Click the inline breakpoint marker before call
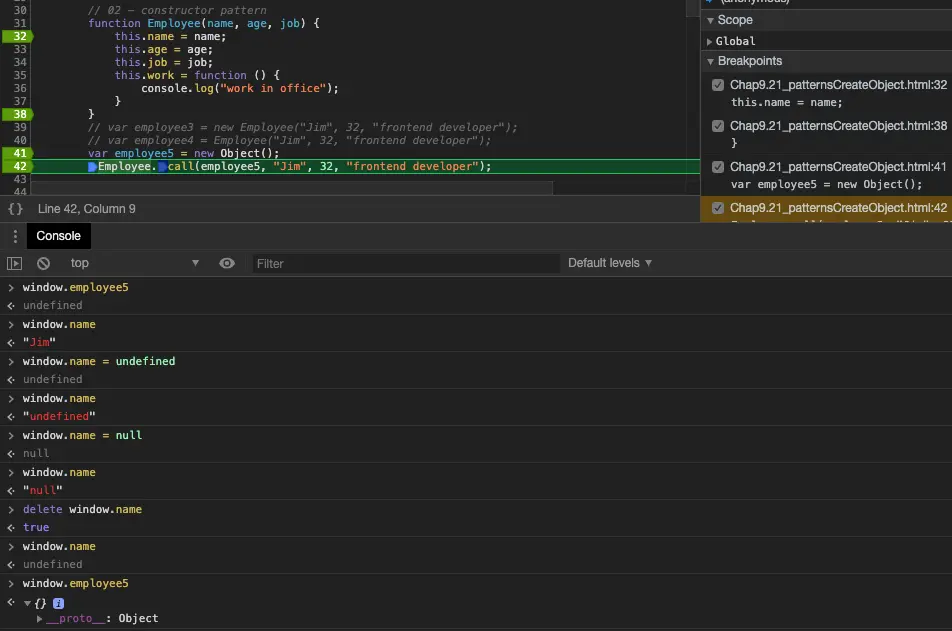This screenshot has width=952, height=631. coord(162,167)
